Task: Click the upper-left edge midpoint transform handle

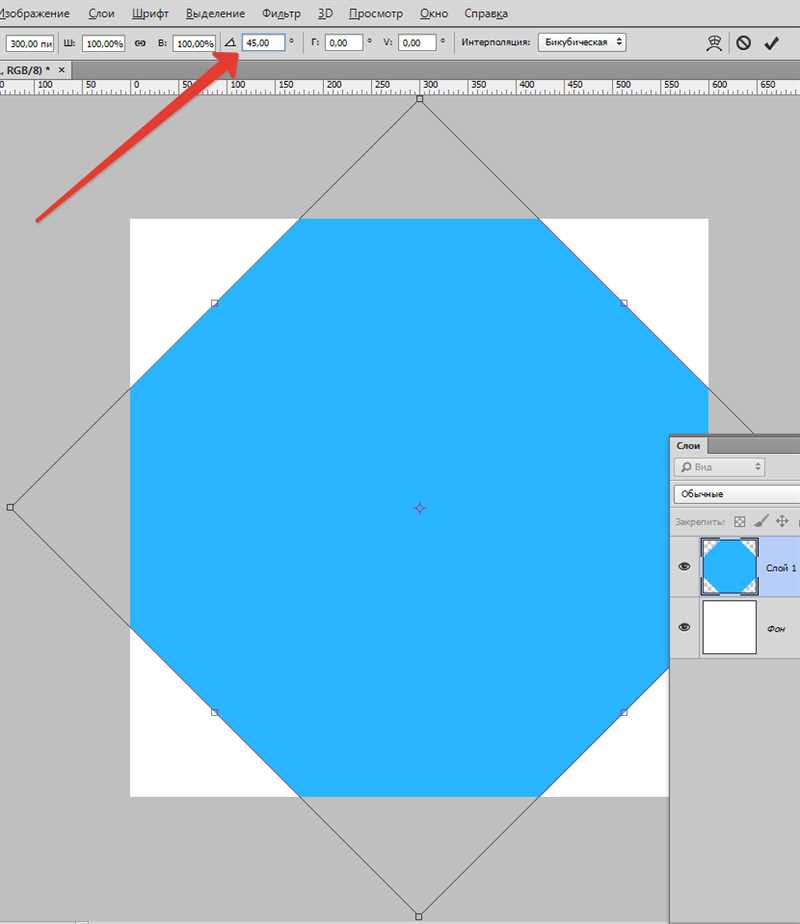Action: 215,303
